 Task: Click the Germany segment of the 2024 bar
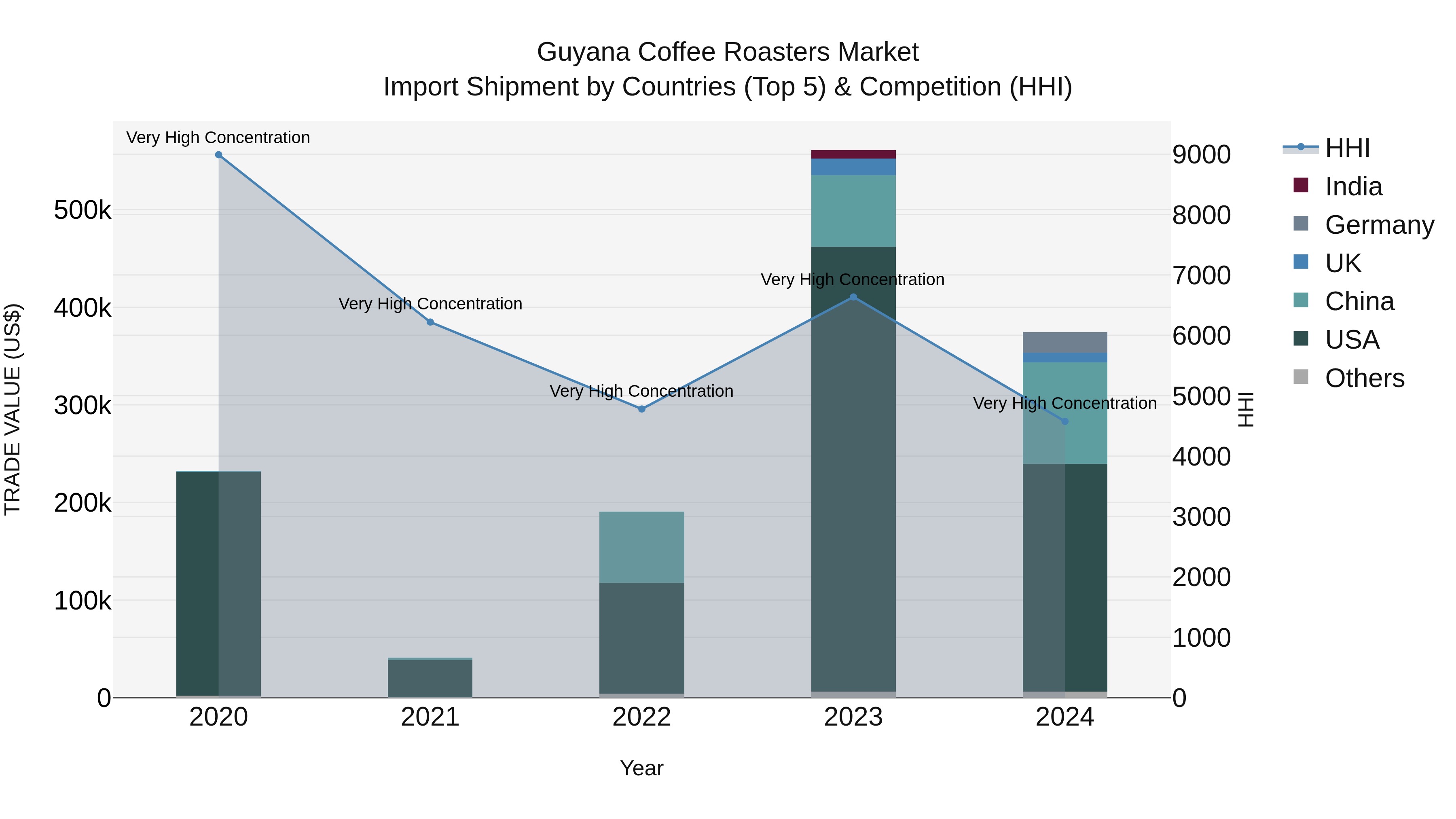coord(1065,343)
